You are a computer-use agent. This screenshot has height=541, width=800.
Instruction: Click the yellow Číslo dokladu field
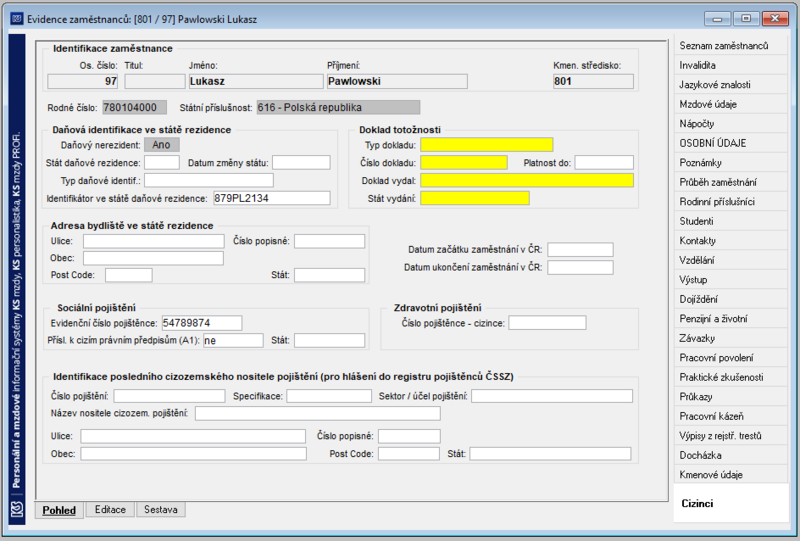click(464, 163)
